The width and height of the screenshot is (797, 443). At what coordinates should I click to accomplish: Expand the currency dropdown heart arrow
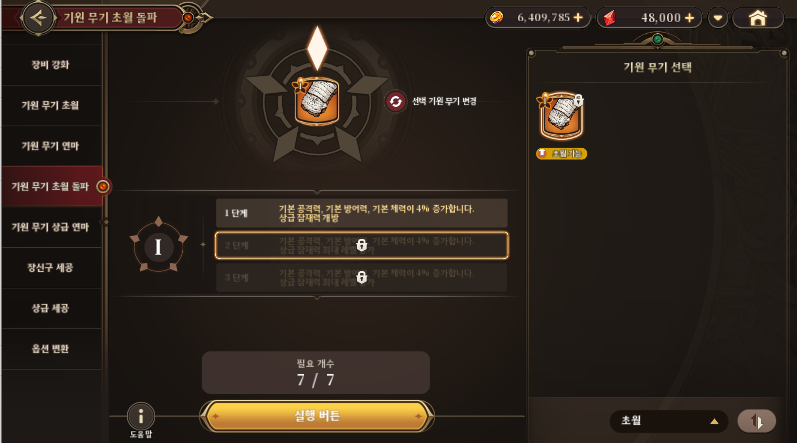(718, 18)
